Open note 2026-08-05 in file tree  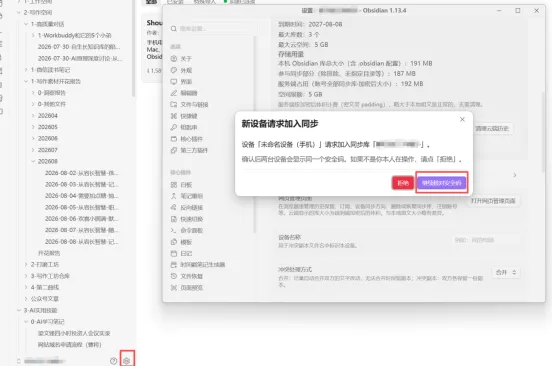tap(81, 207)
